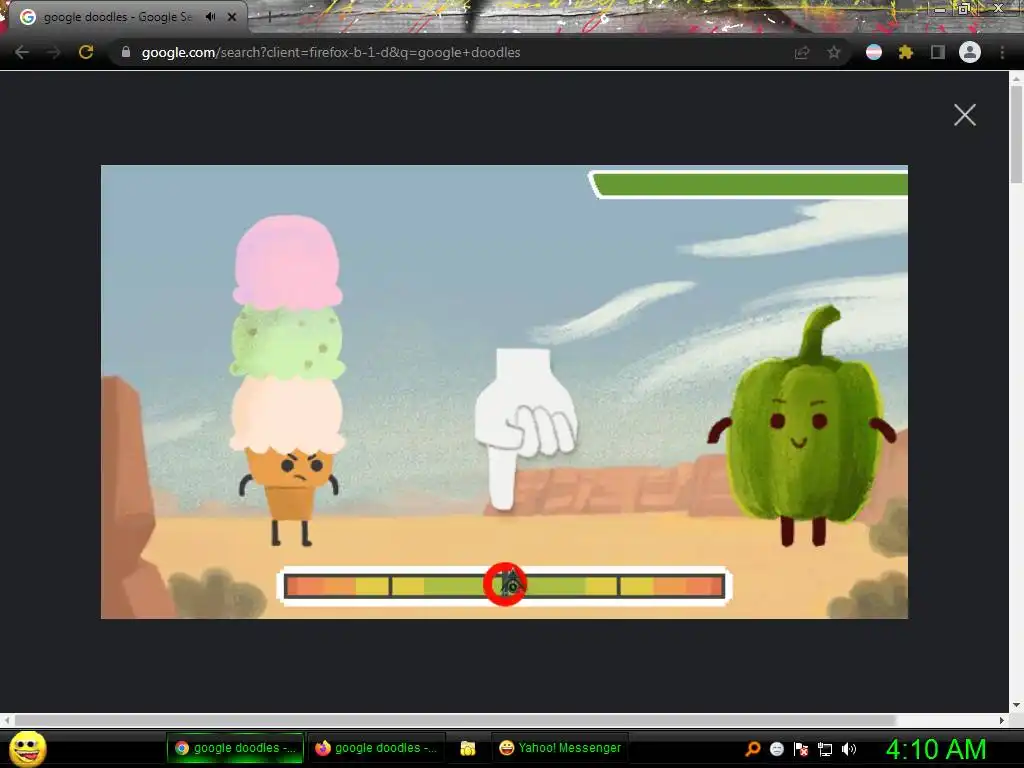Restore down the browser window
The width and height of the screenshot is (1024, 768).
click(964, 8)
